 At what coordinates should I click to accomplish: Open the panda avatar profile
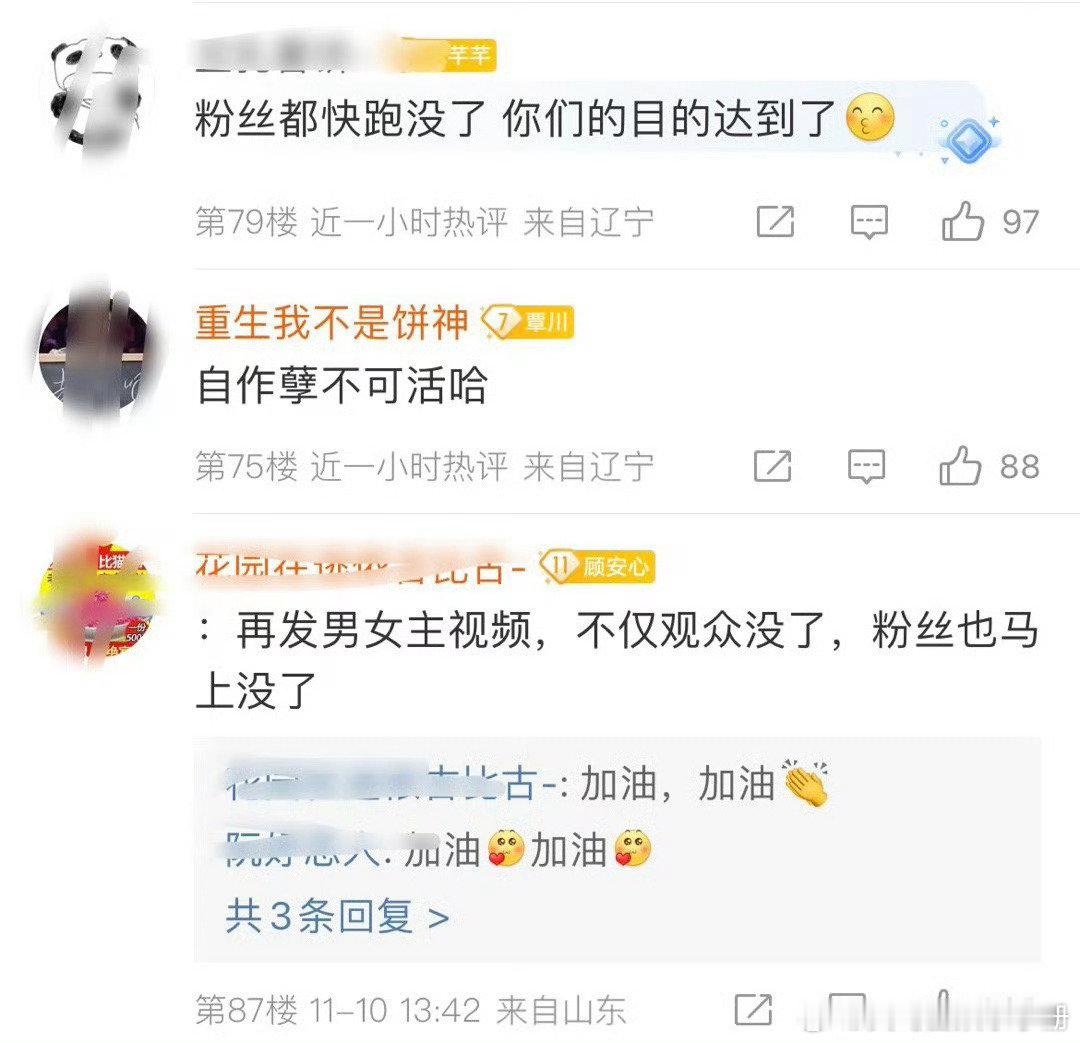(x=96, y=93)
